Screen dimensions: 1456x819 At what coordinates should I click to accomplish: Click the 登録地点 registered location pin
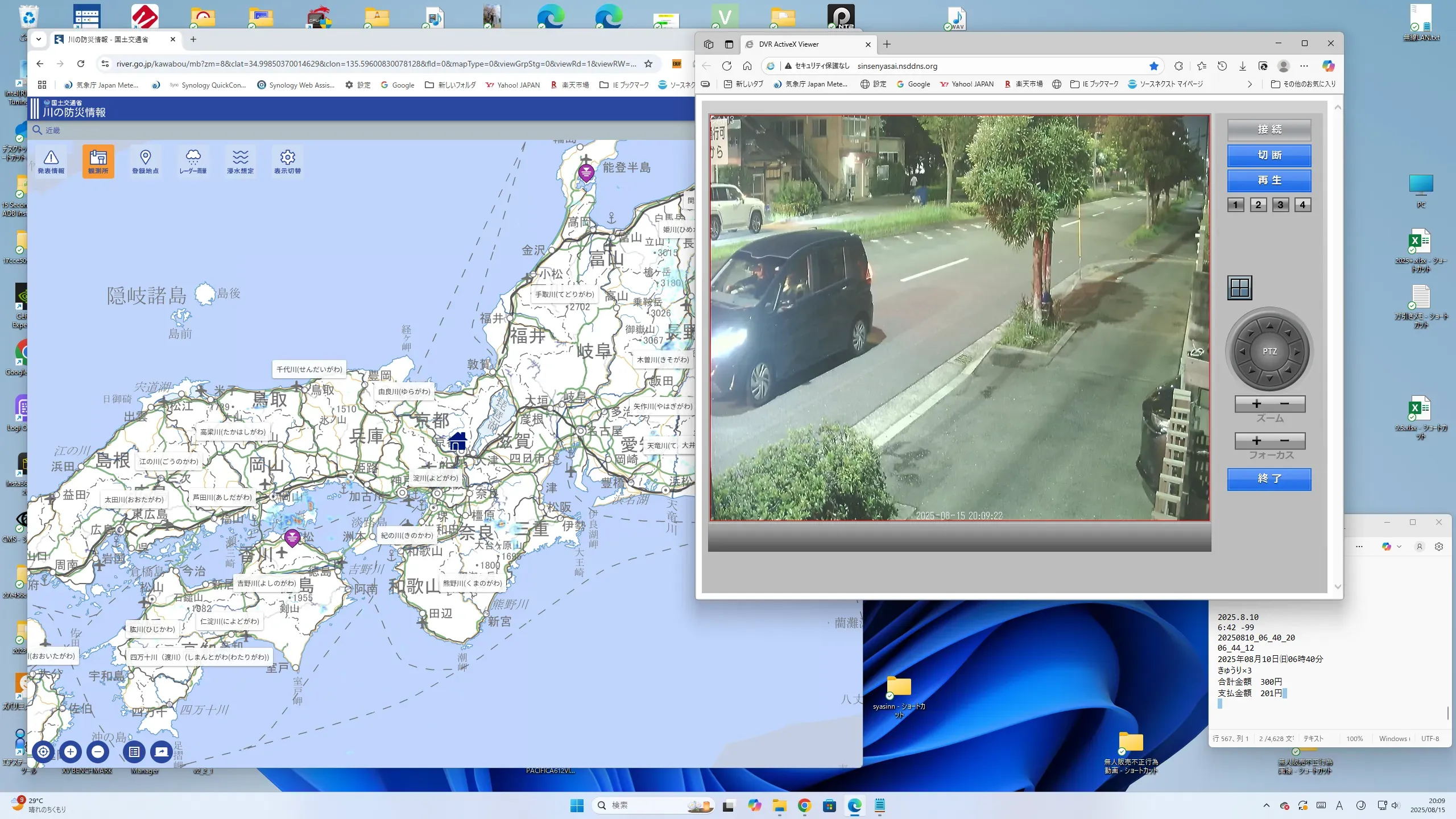click(x=145, y=162)
